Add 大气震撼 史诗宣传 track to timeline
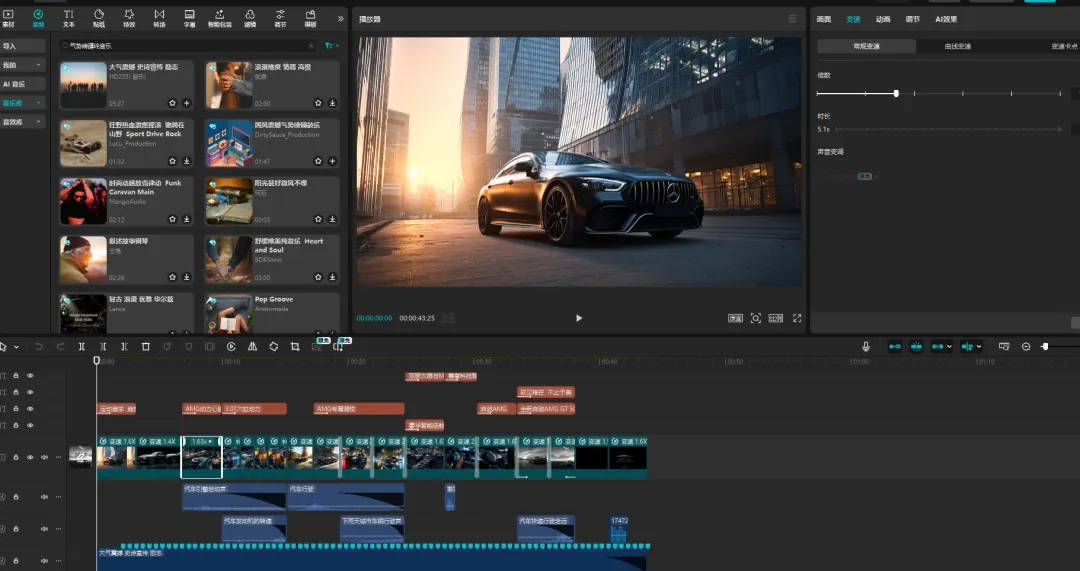The height and width of the screenshot is (571, 1080). pos(187,103)
